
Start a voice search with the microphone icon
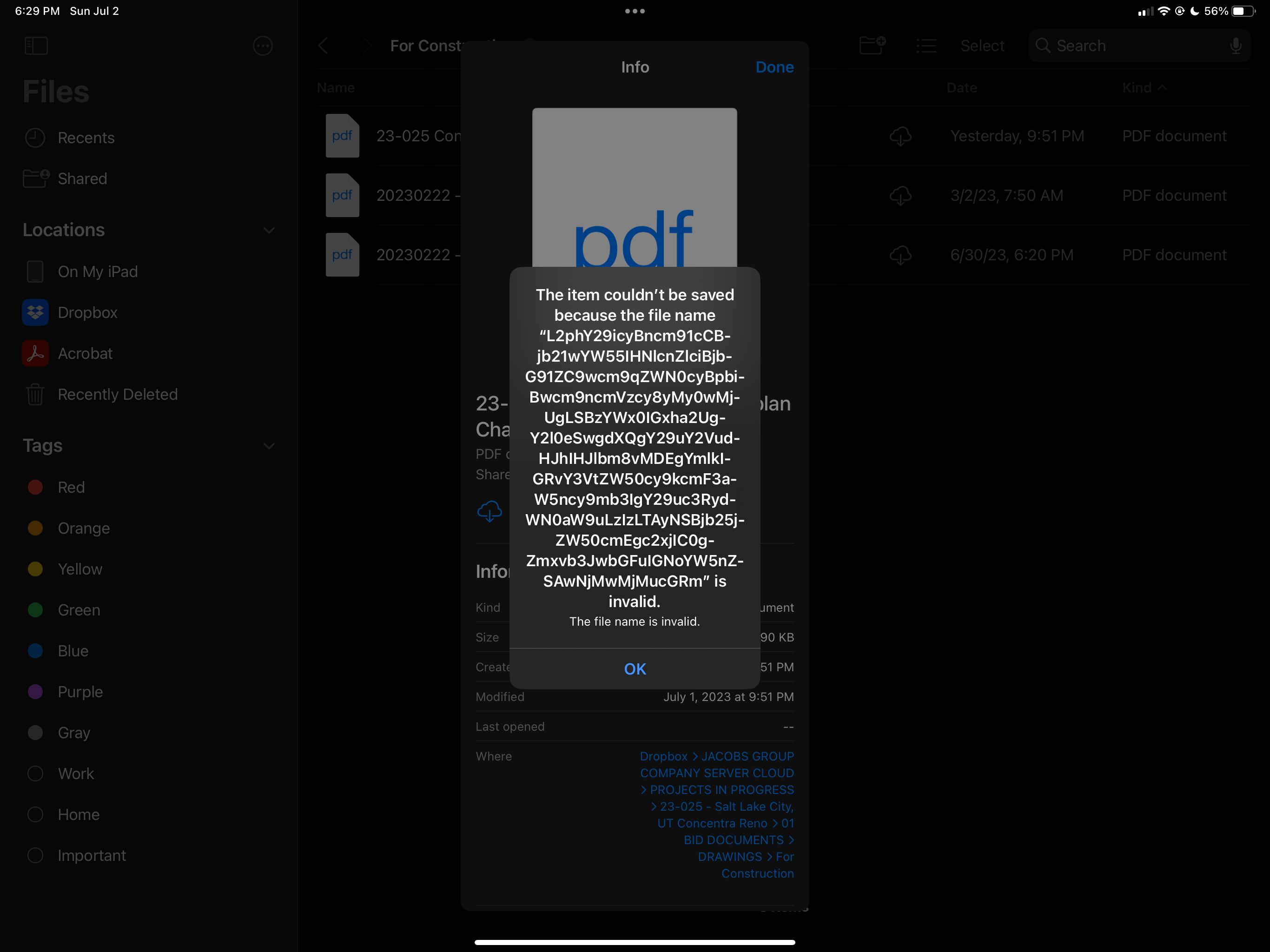click(x=1236, y=46)
